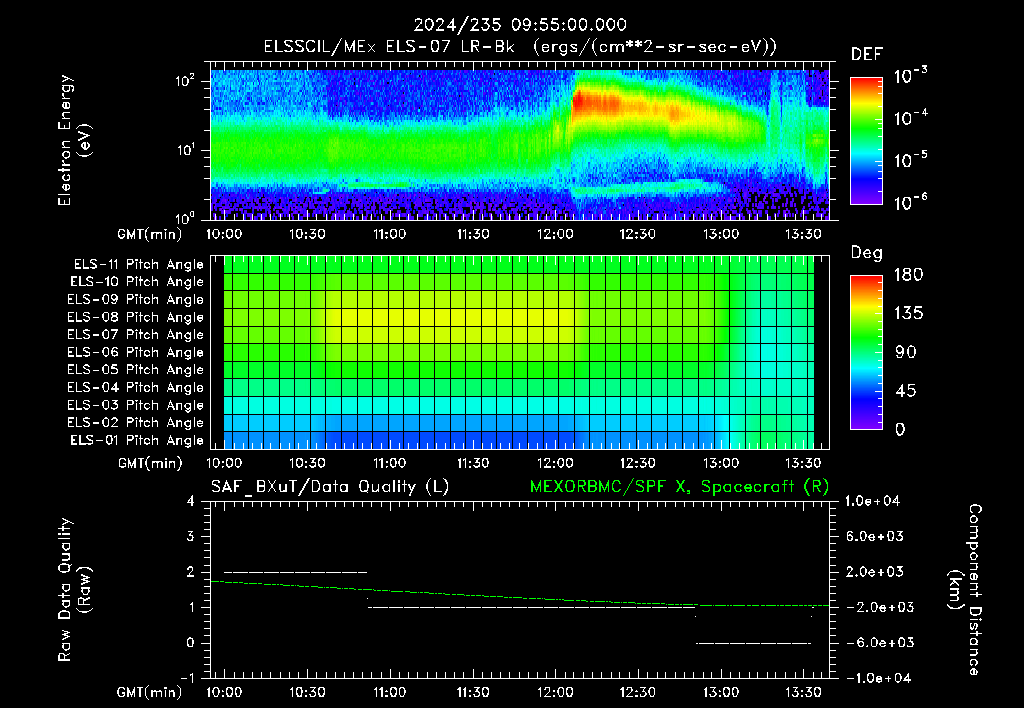This screenshot has width=1024, height=708.
Task: Click the Component Distance (km) axis label
Action: 965,590
